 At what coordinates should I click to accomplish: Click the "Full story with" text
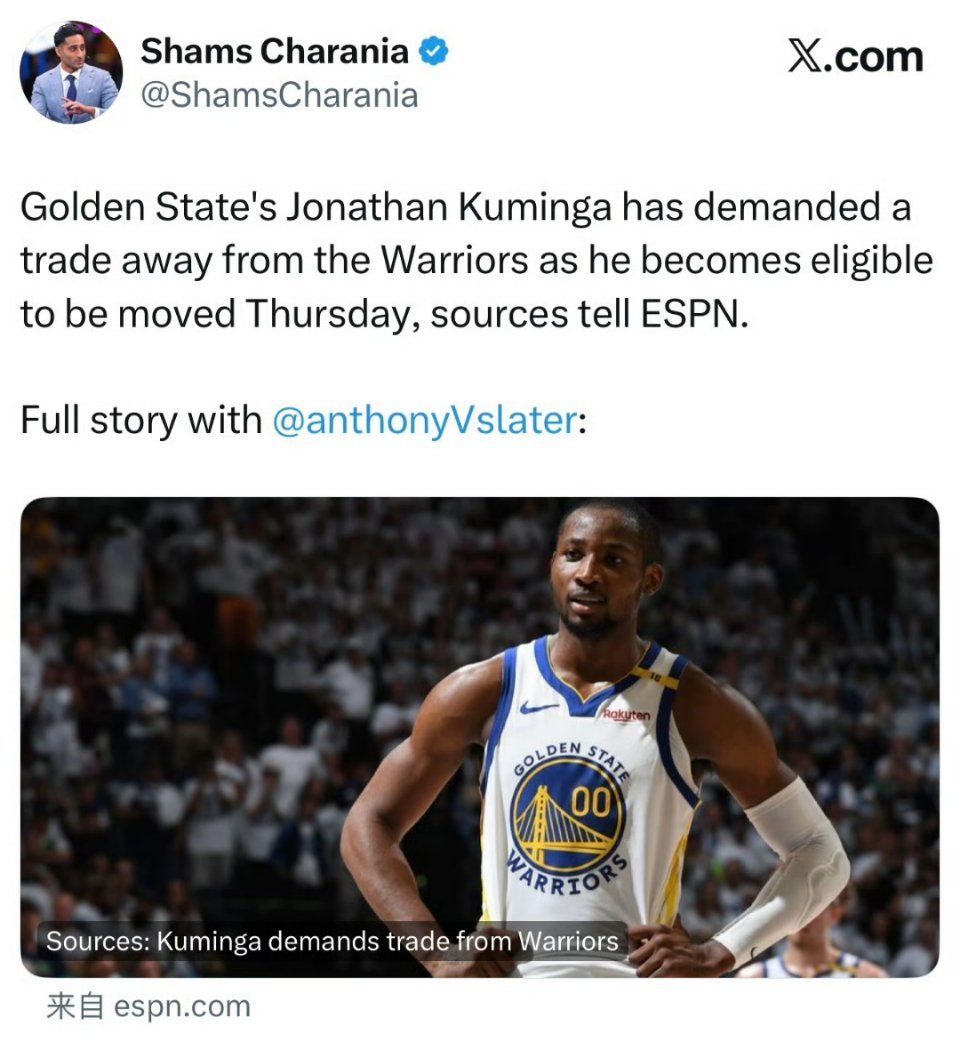click(x=141, y=420)
